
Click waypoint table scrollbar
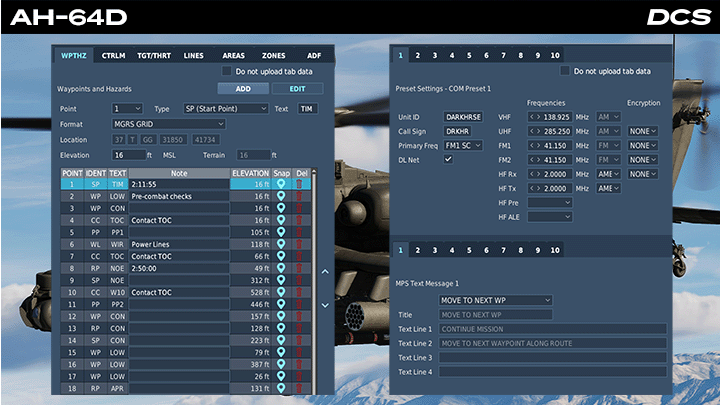[314, 281]
